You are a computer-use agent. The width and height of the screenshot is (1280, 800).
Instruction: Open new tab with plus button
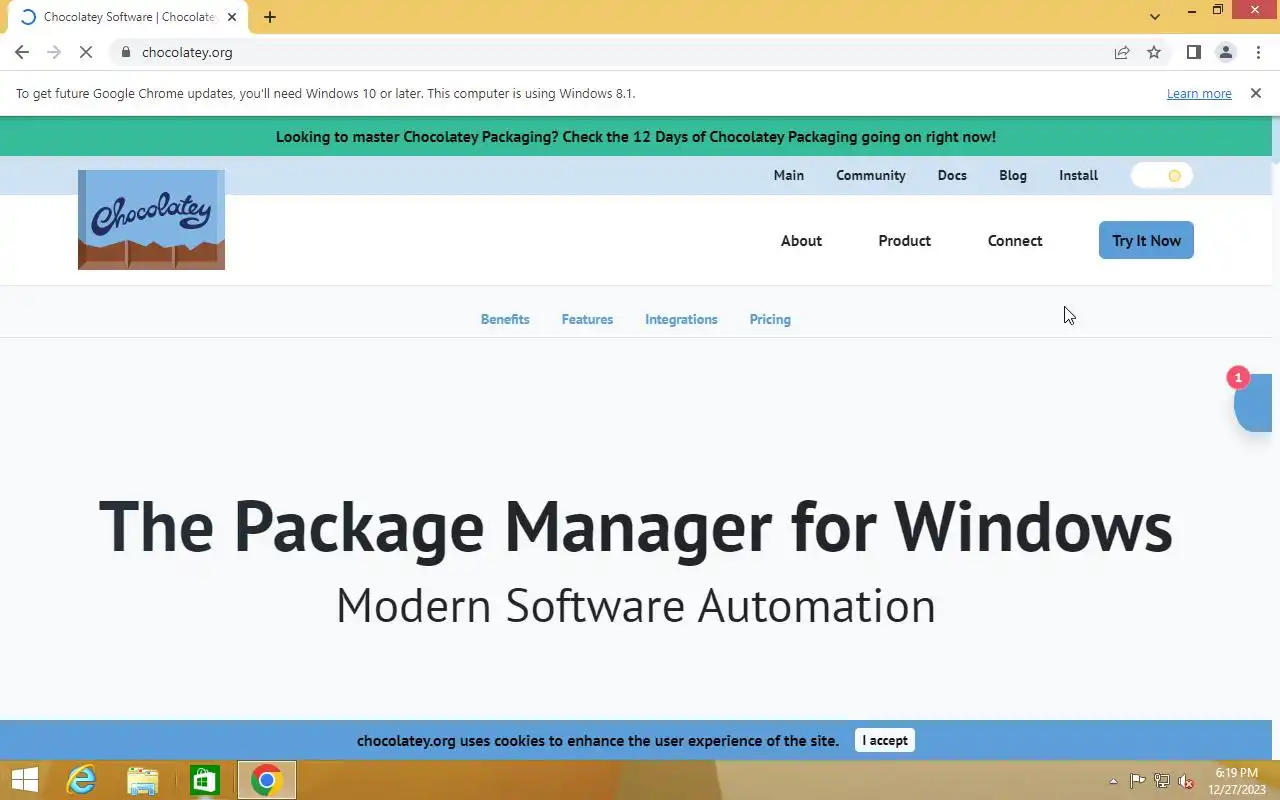269,17
